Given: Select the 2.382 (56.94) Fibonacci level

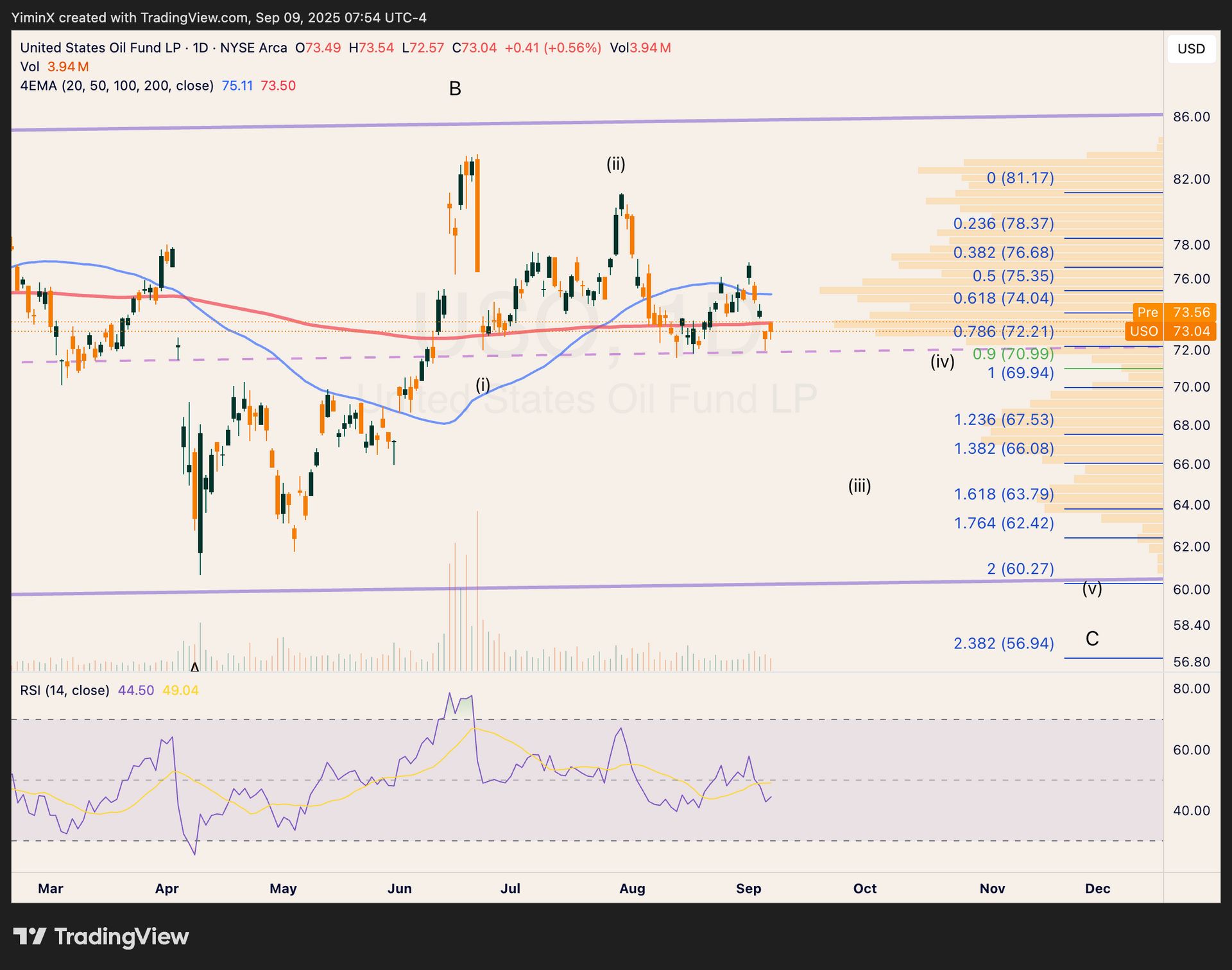Looking at the screenshot, I should point(1003,643).
